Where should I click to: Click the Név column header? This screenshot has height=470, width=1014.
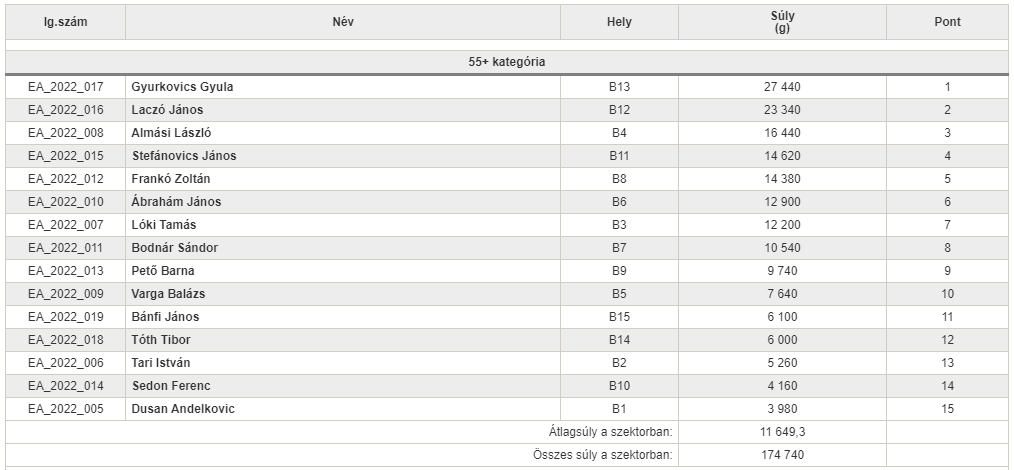[343, 22]
